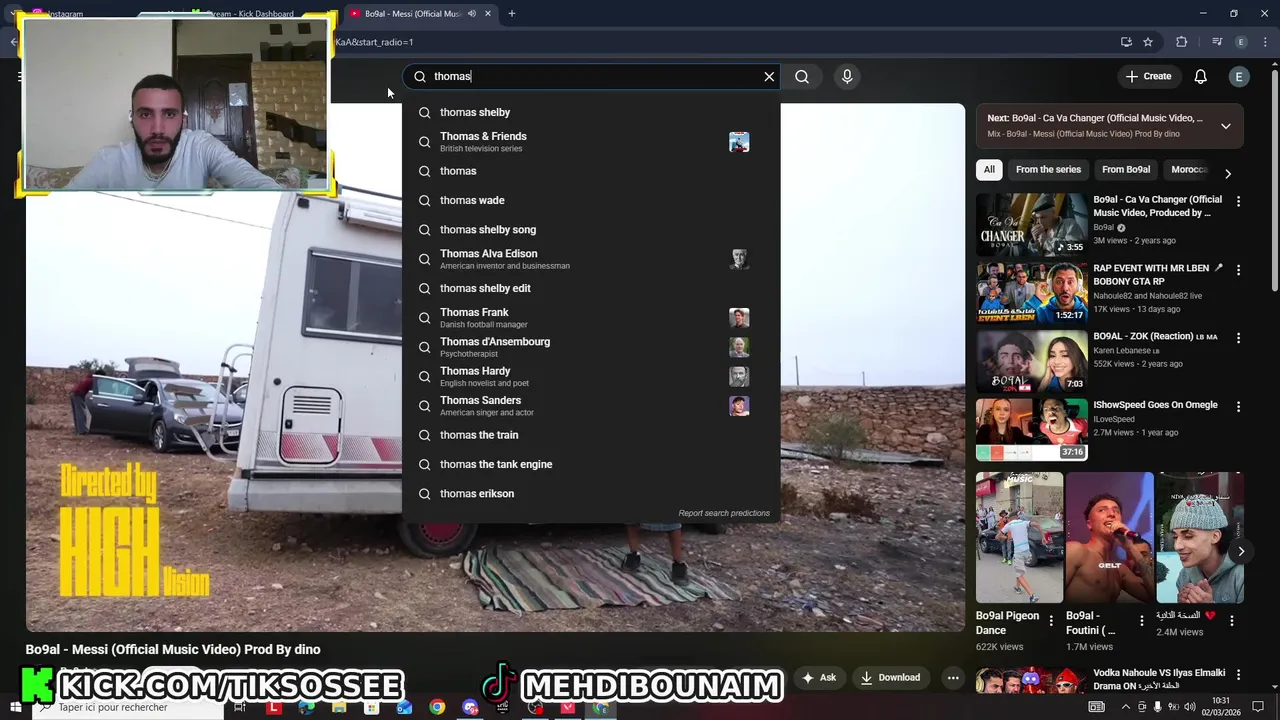
Task: Open options for the 2.4M views short
Action: 1231,621
